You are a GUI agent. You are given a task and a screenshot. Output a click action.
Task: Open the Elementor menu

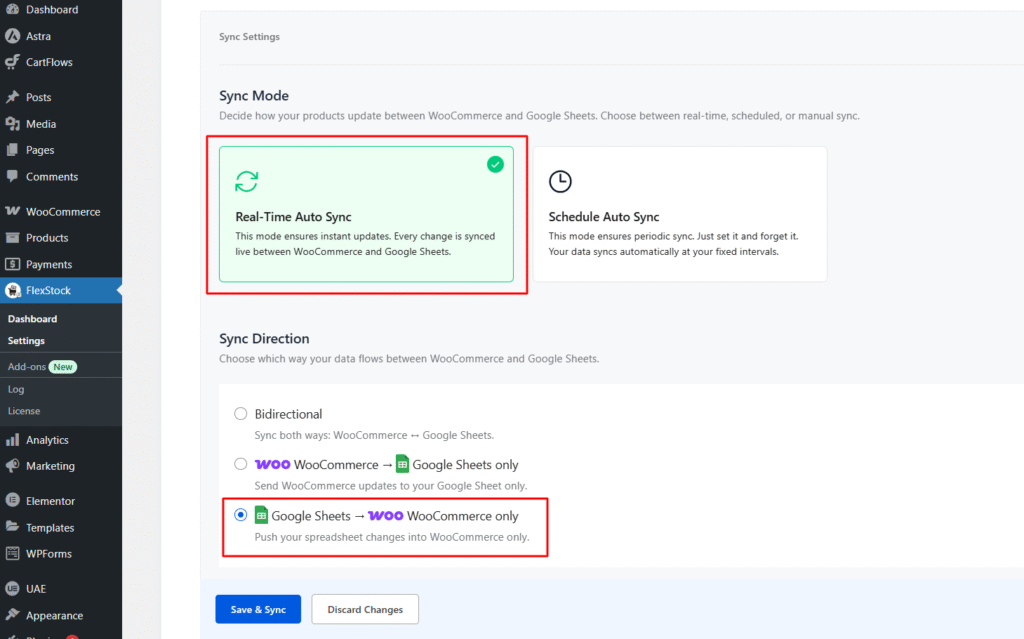tap(61, 500)
